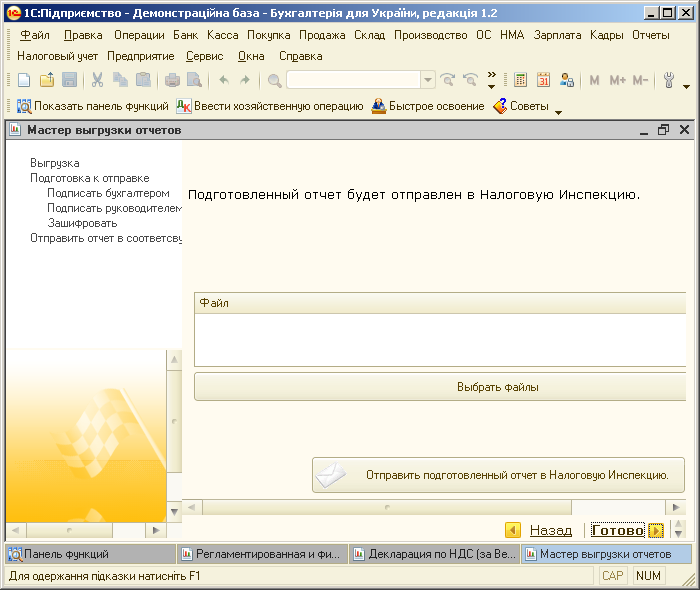The image size is (700, 590).
Task: Click Ввести хозяйственную операцию toolbar button
Action: point(270,106)
